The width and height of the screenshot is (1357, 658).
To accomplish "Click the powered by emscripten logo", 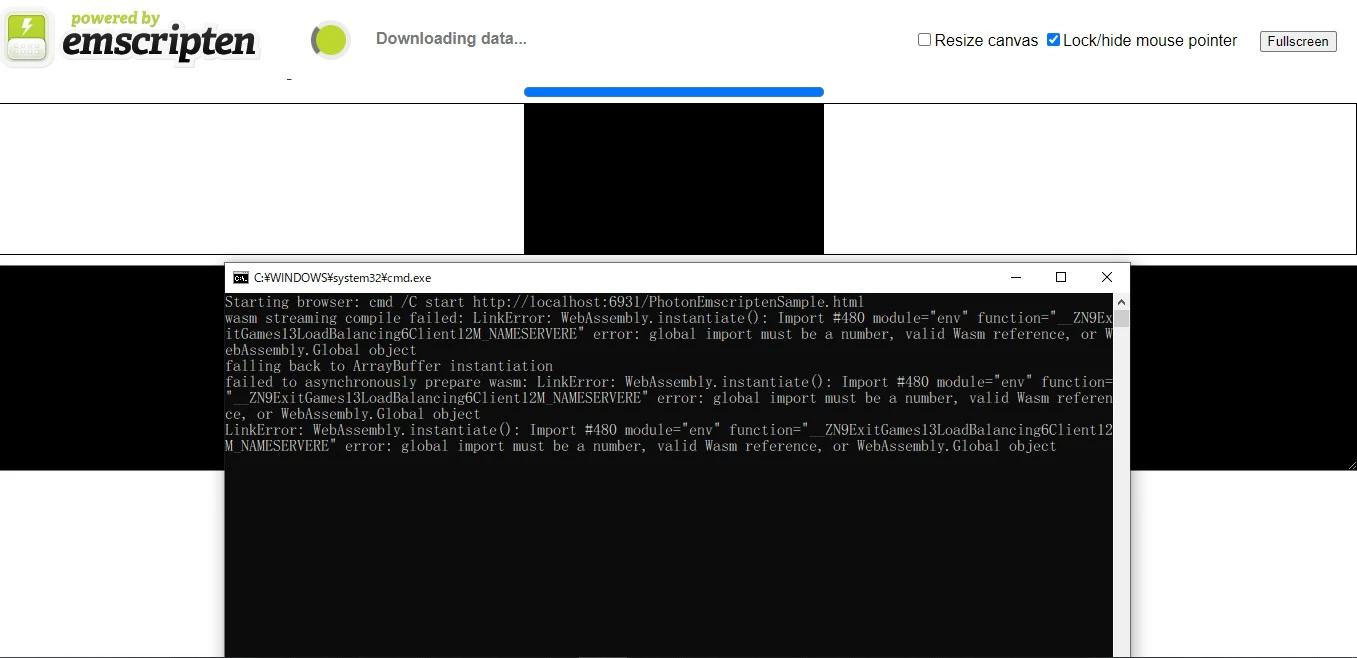I will coord(130,38).
